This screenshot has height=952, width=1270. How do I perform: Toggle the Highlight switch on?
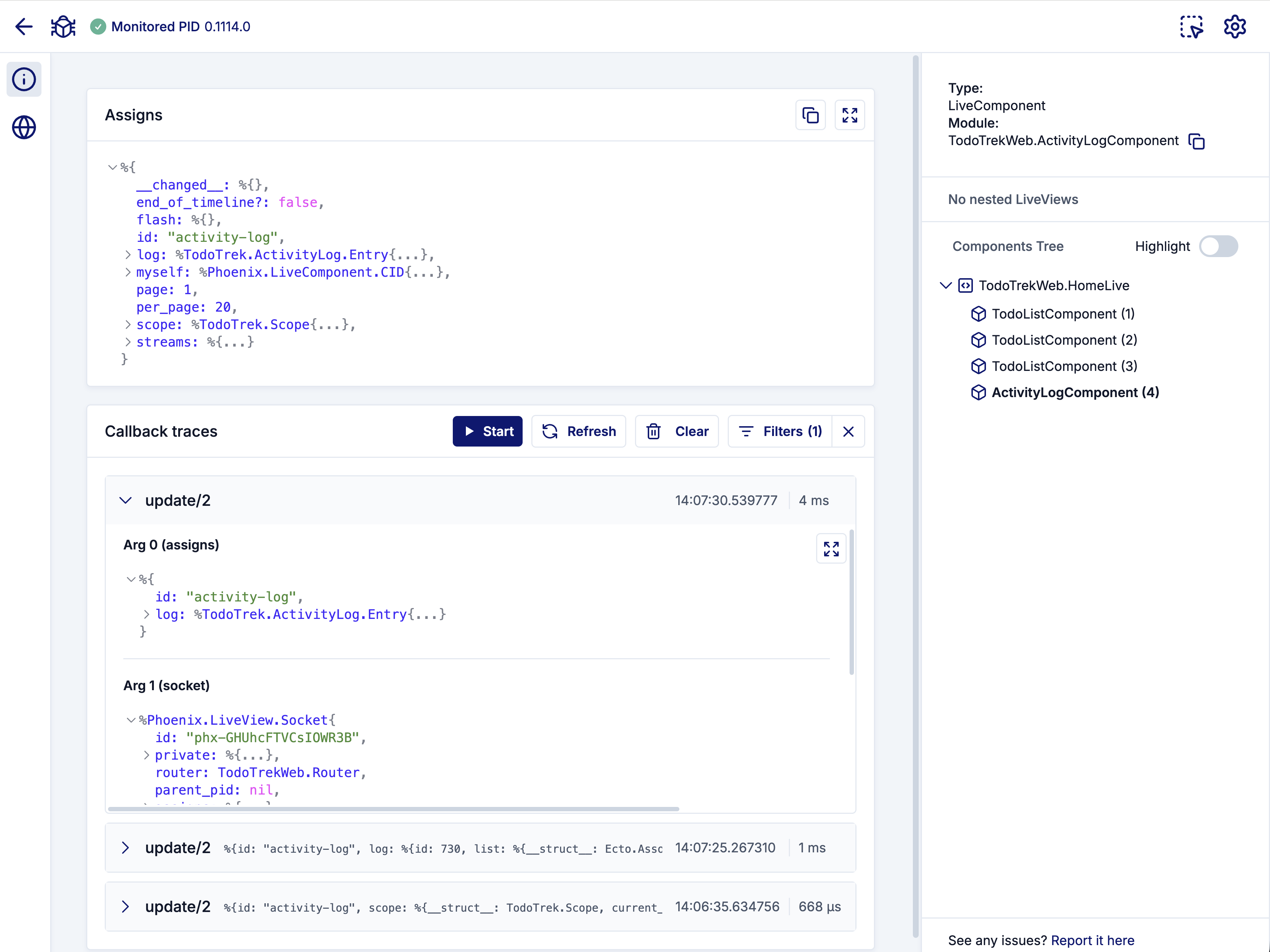pyautogui.click(x=1218, y=246)
